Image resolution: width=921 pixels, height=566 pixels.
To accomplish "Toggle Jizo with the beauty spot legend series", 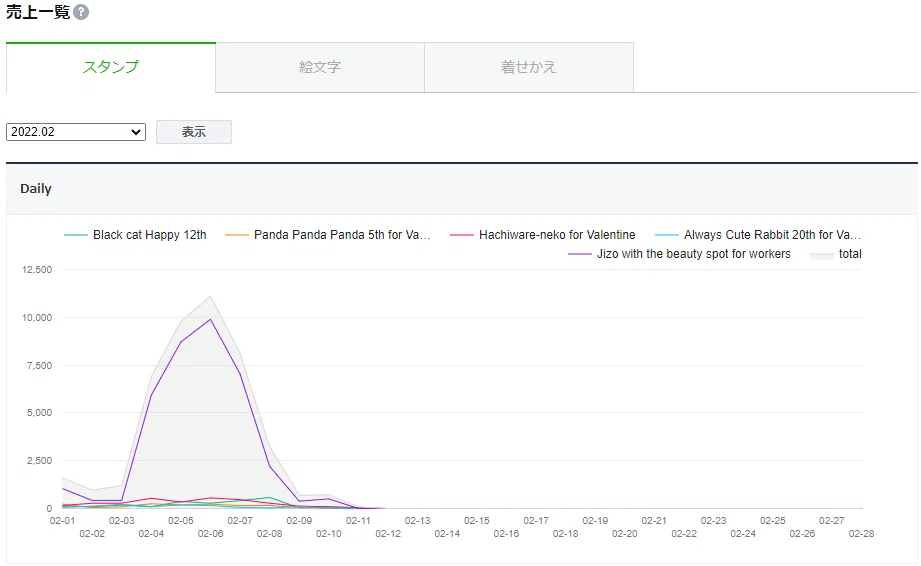I will [x=680, y=254].
